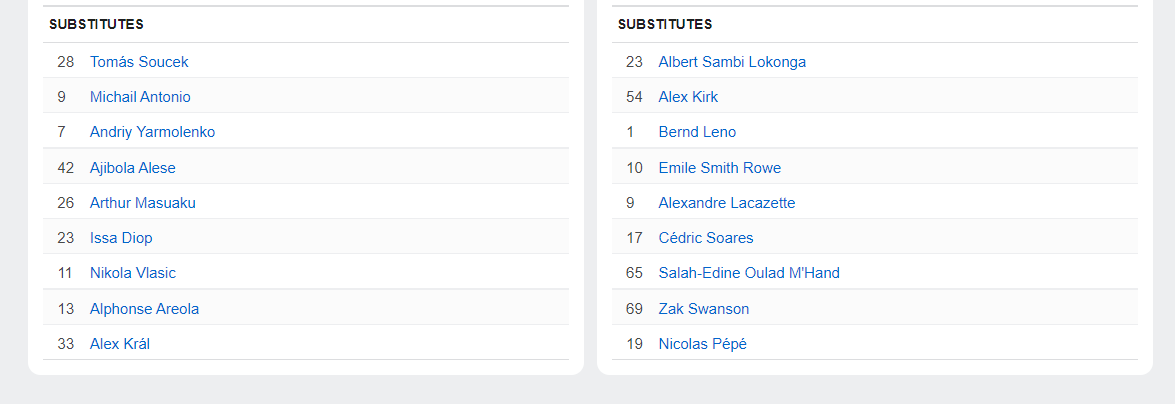Select Ajibola Alese from substitutes
1175x404 pixels.
coord(133,168)
